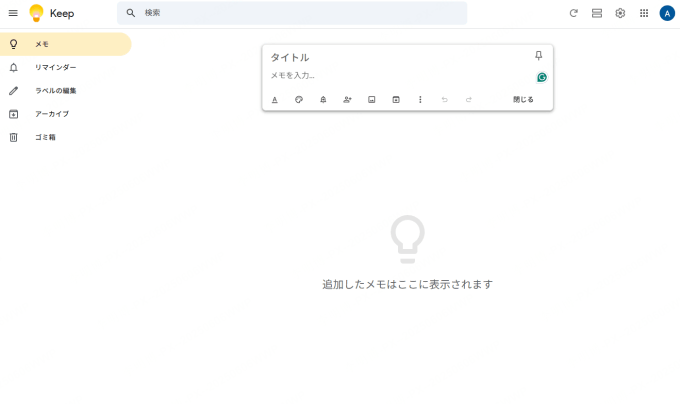This screenshot has height=405, width=680.
Task: Refresh notes with the reload icon
Action: 573,13
